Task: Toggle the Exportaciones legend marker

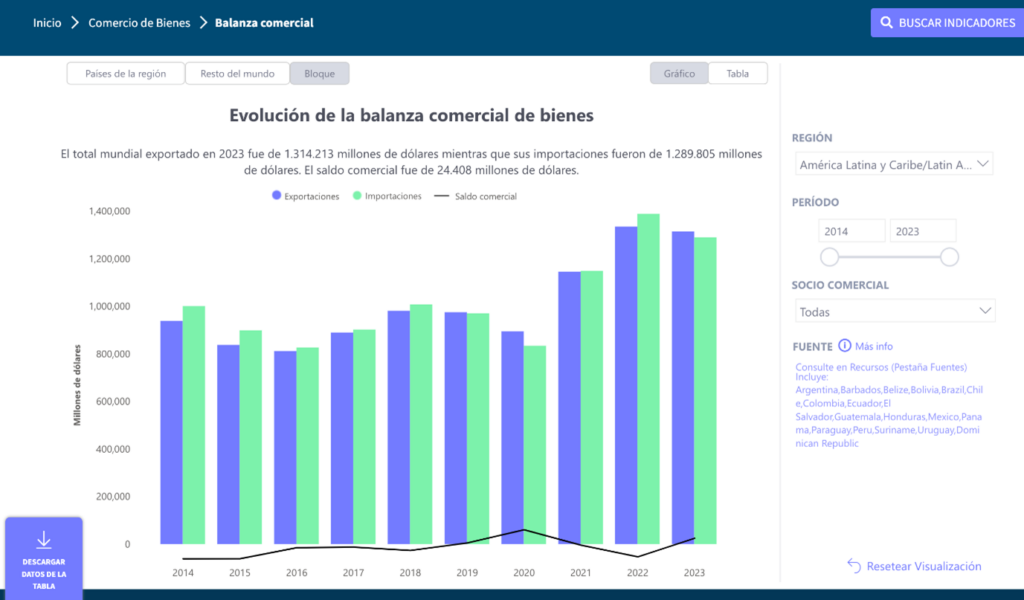Action: point(277,197)
